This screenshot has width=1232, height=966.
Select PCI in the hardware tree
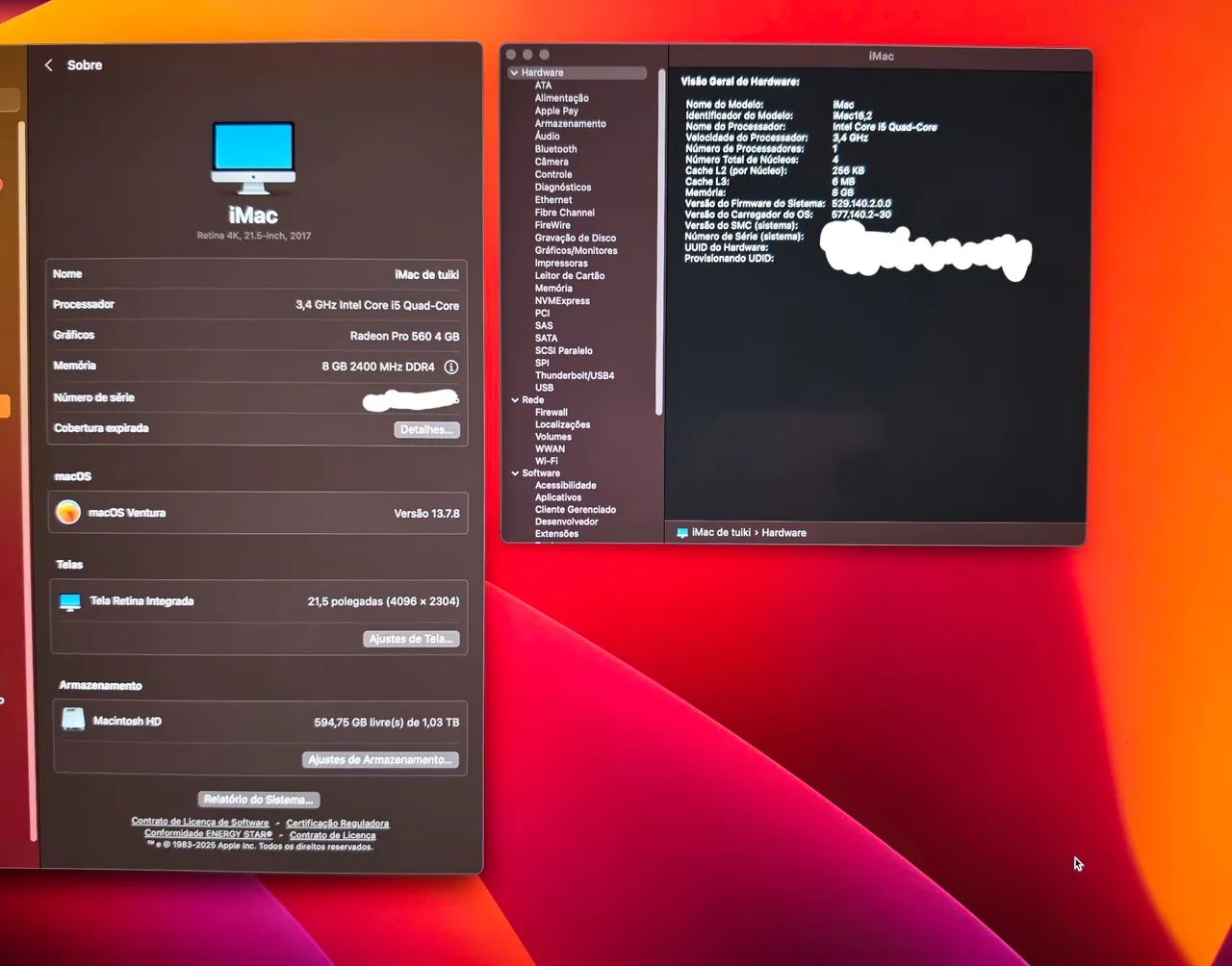pos(543,314)
